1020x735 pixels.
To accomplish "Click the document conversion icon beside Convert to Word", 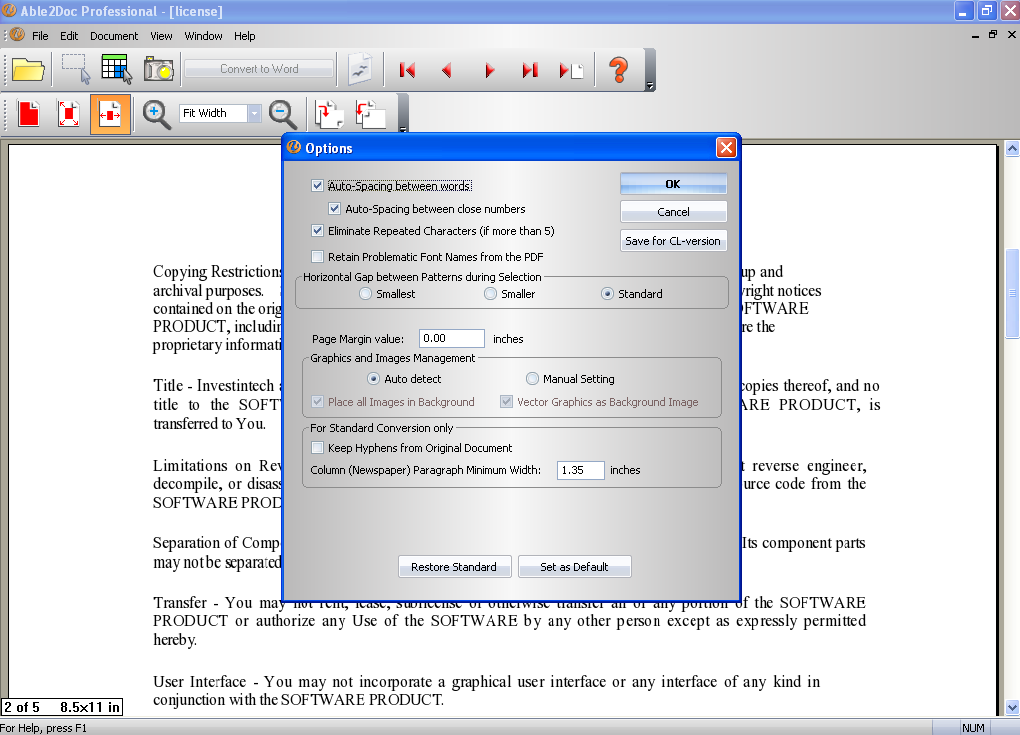I will (x=360, y=69).
